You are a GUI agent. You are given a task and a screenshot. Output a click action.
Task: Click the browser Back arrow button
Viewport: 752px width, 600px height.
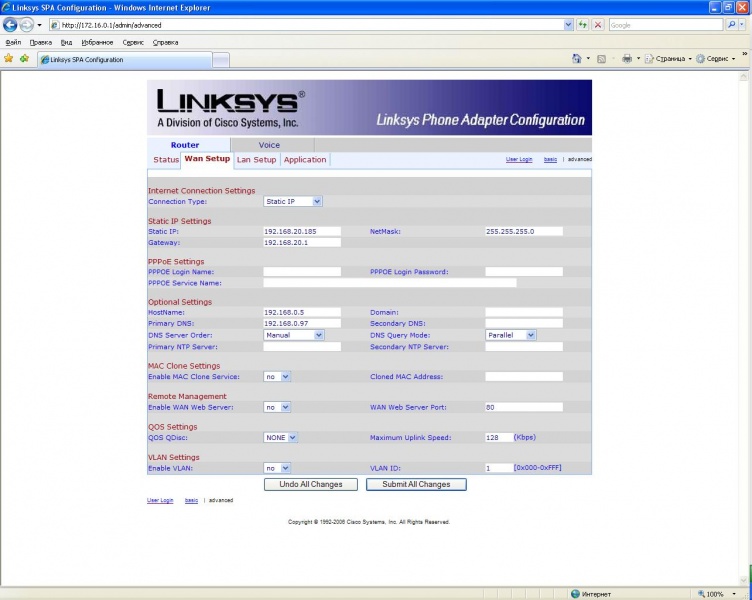pyautogui.click(x=11, y=25)
